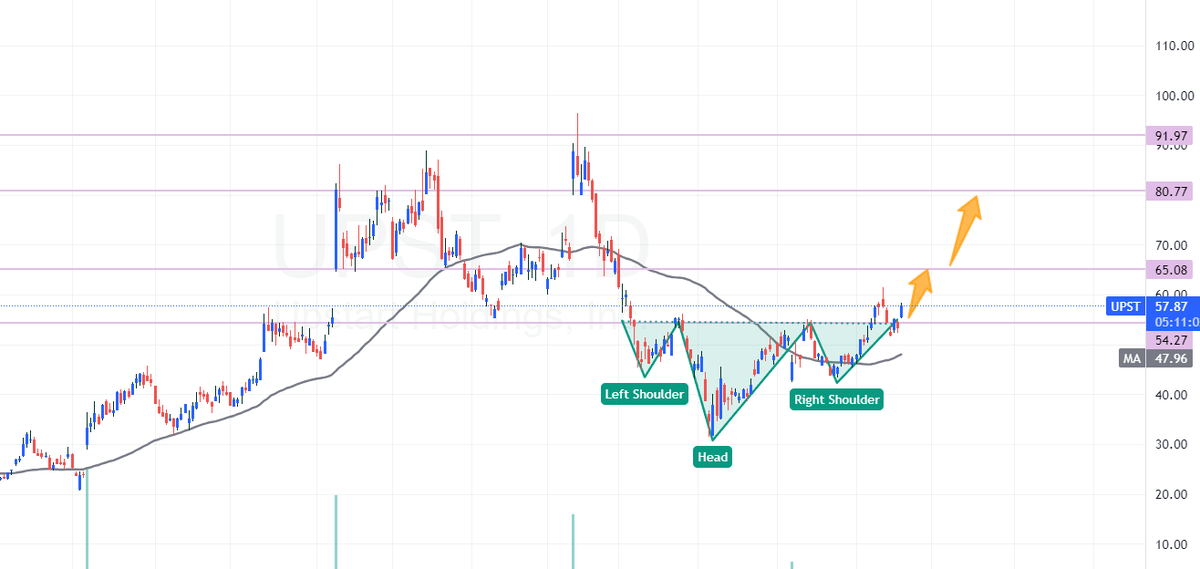Select the 65.08 price level label
This screenshot has width=1200, height=569.
click(1172, 269)
